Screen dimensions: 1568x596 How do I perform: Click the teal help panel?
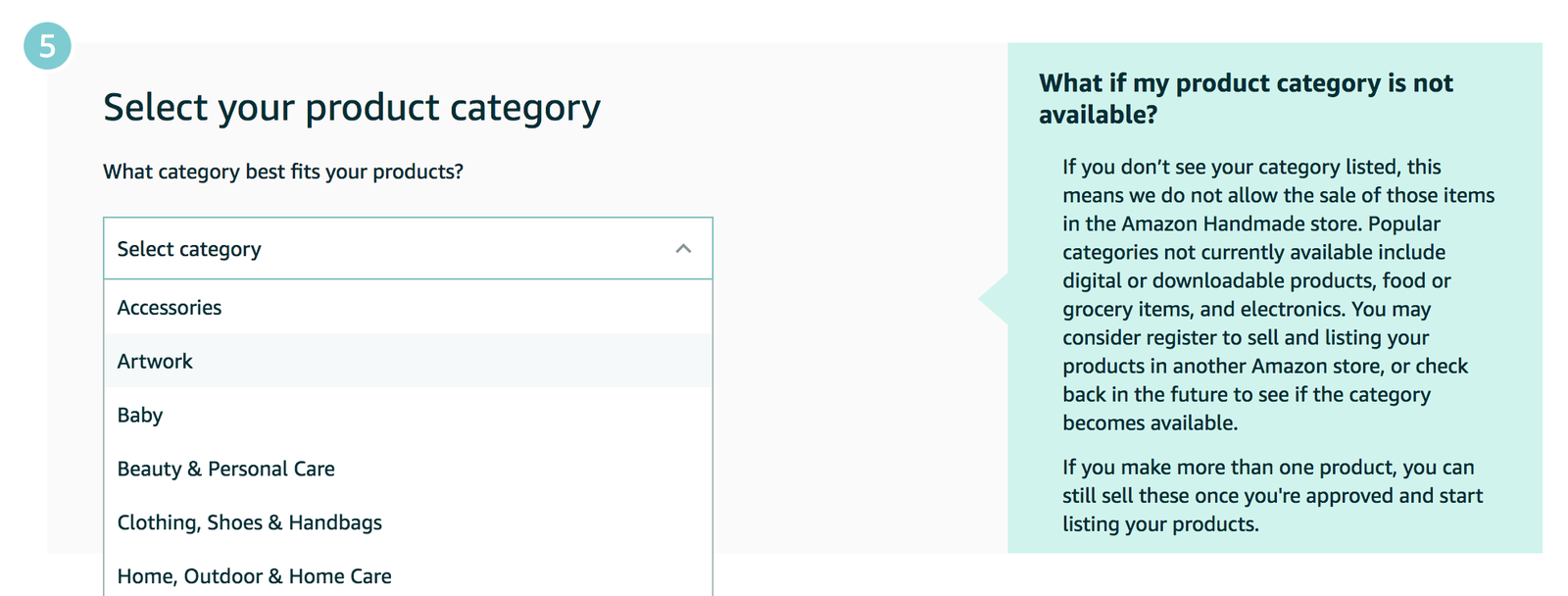(1274, 294)
